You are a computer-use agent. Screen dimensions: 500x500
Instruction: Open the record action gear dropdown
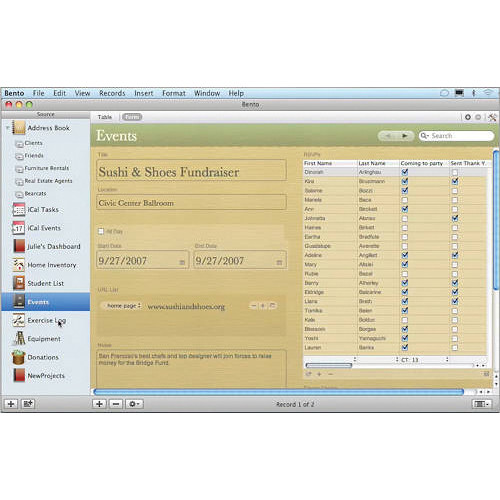coord(134,404)
